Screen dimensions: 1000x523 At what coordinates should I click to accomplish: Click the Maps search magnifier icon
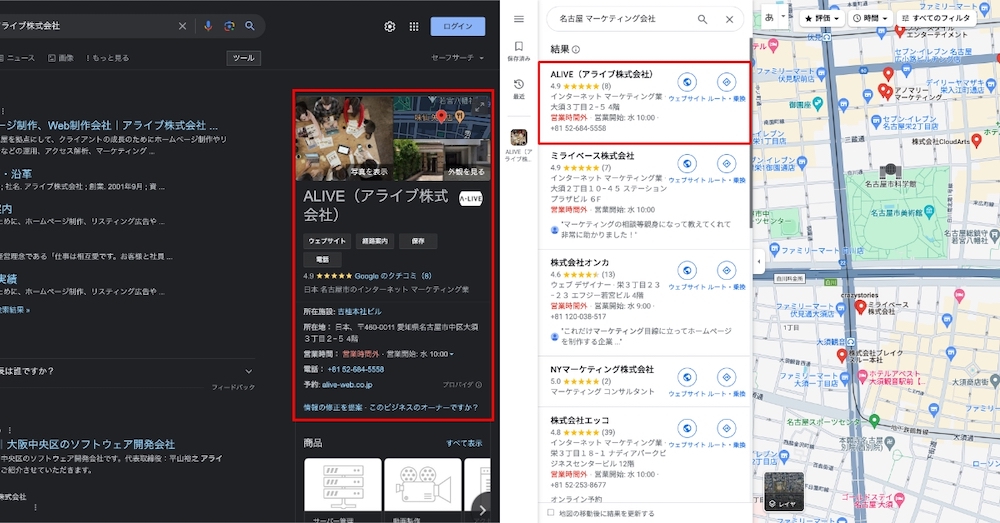[x=702, y=20]
